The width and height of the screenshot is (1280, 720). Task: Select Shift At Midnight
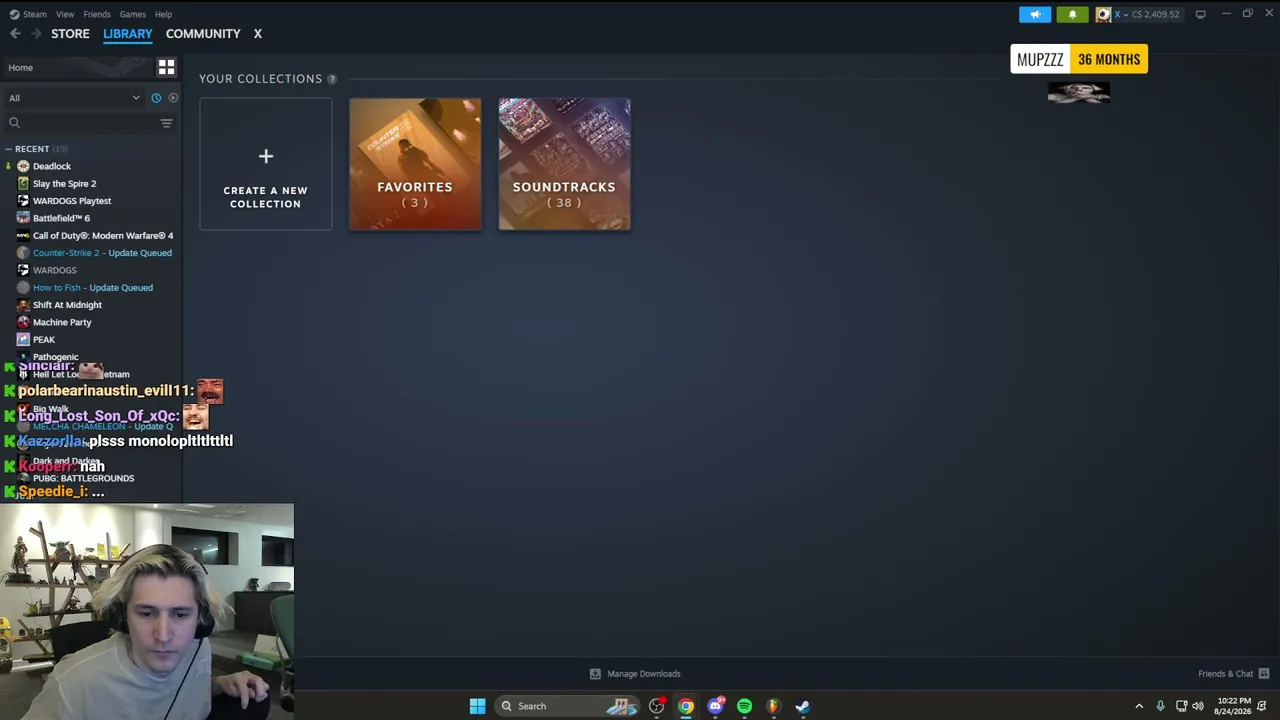pos(67,305)
